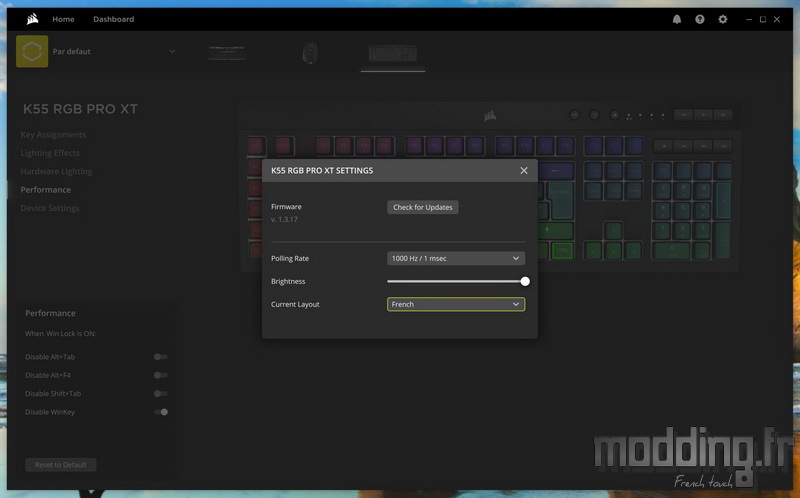Open the Current Layout dropdown showing French
This screenshot has width=800, height=498.
(x=456, y=304)
